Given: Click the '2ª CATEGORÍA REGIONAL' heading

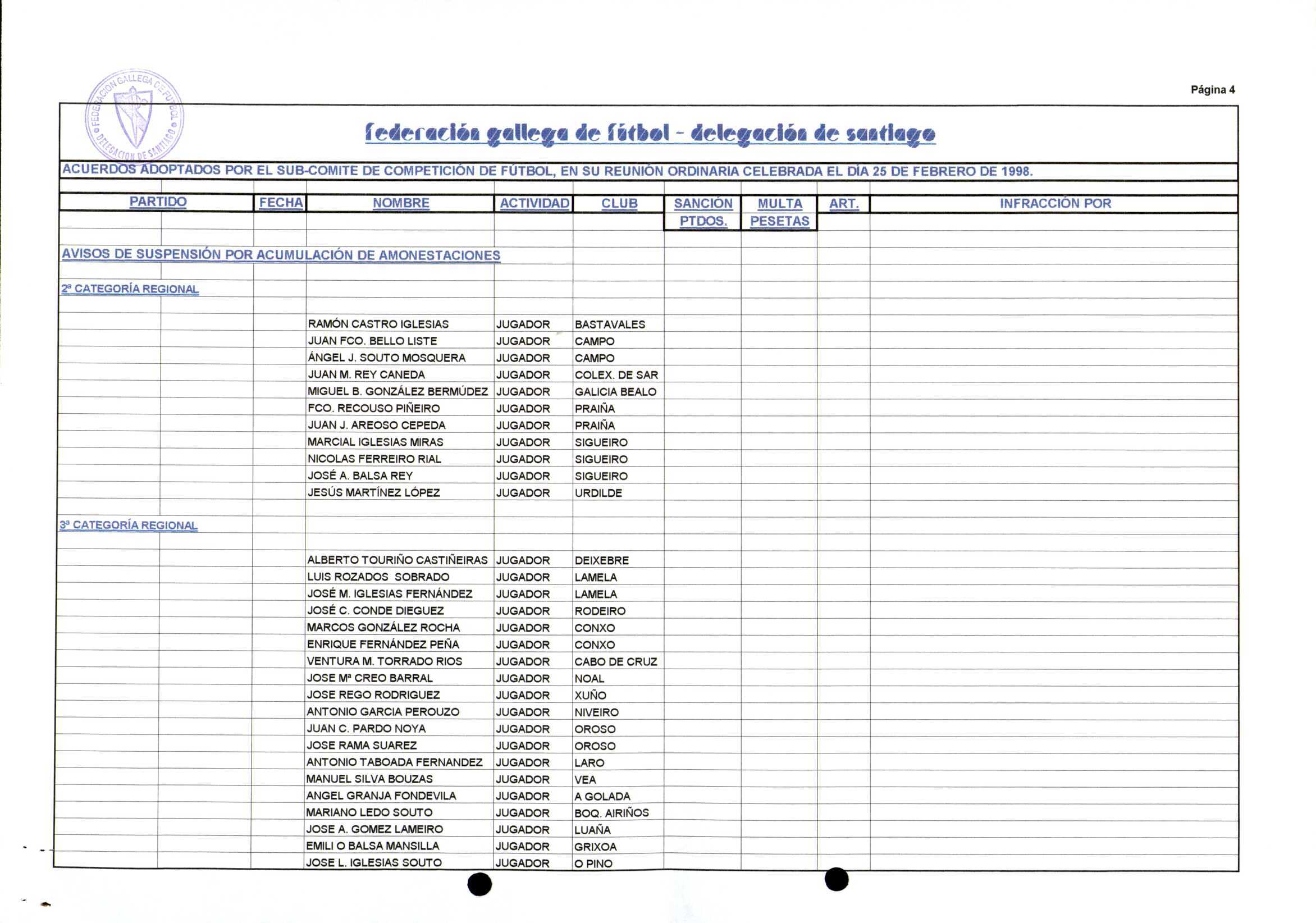Looking at the screenshot, I should [130, 289].
